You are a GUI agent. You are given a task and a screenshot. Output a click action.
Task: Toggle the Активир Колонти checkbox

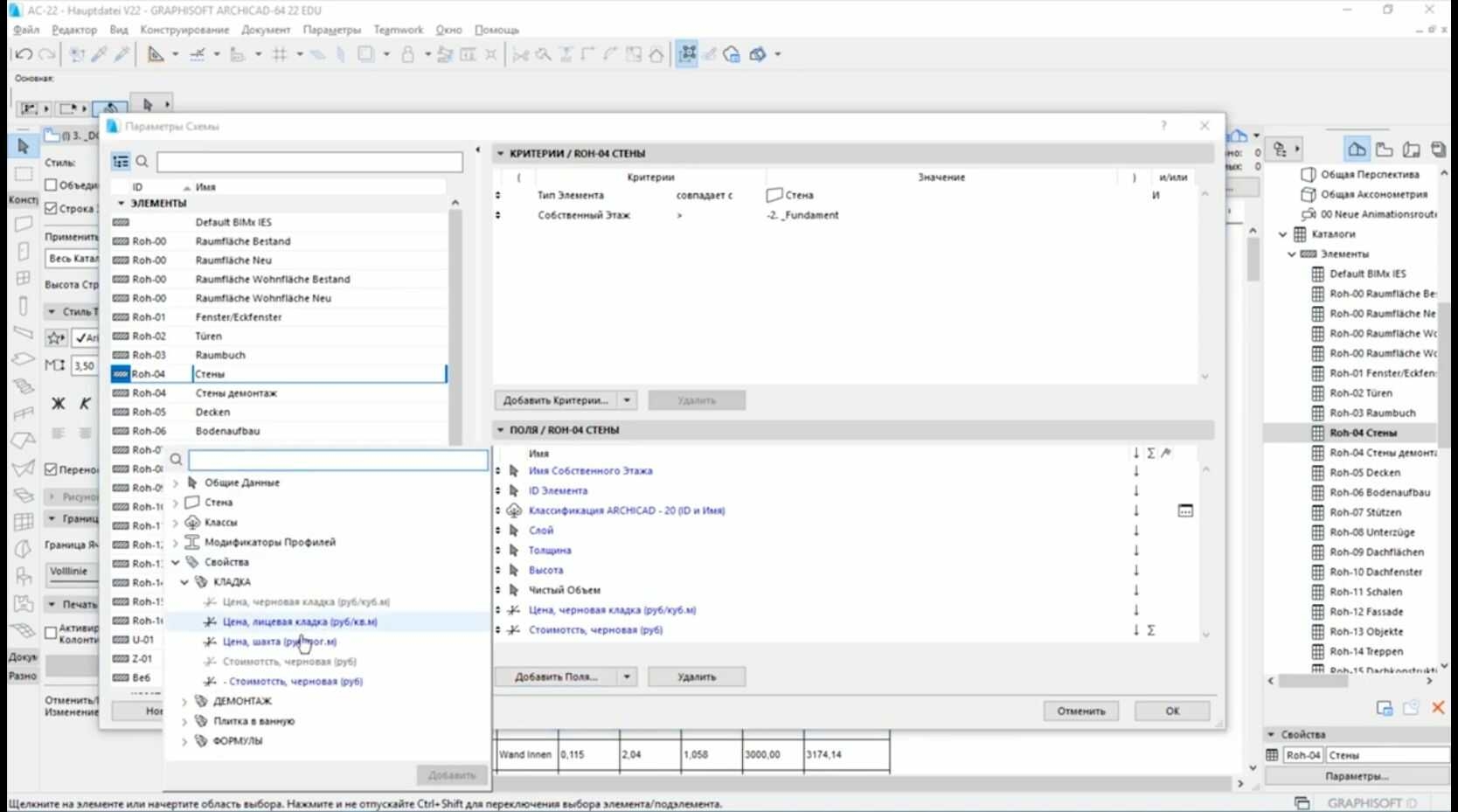(51, 633)
